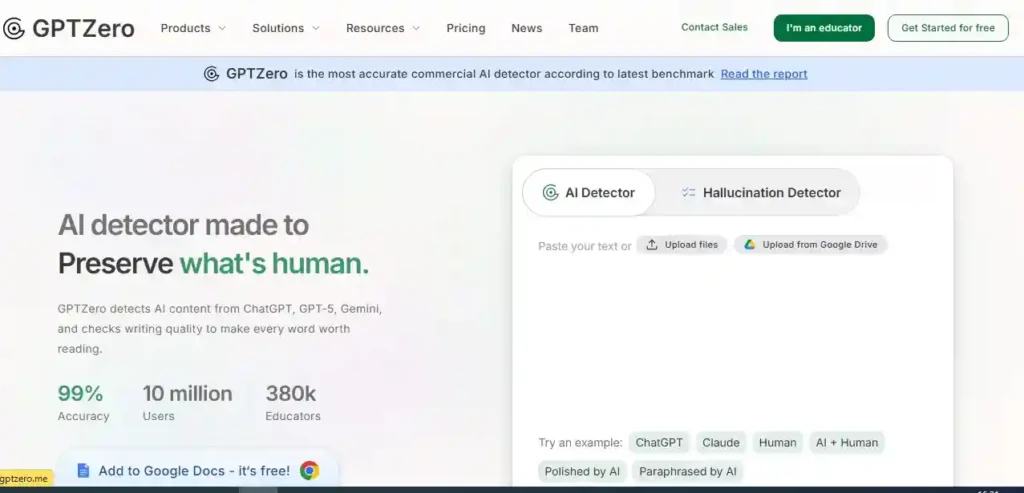The width and height of the screenshot is (1024, 493).
Task: Click the I'm an educator button
Action: [x=824, y=28]
